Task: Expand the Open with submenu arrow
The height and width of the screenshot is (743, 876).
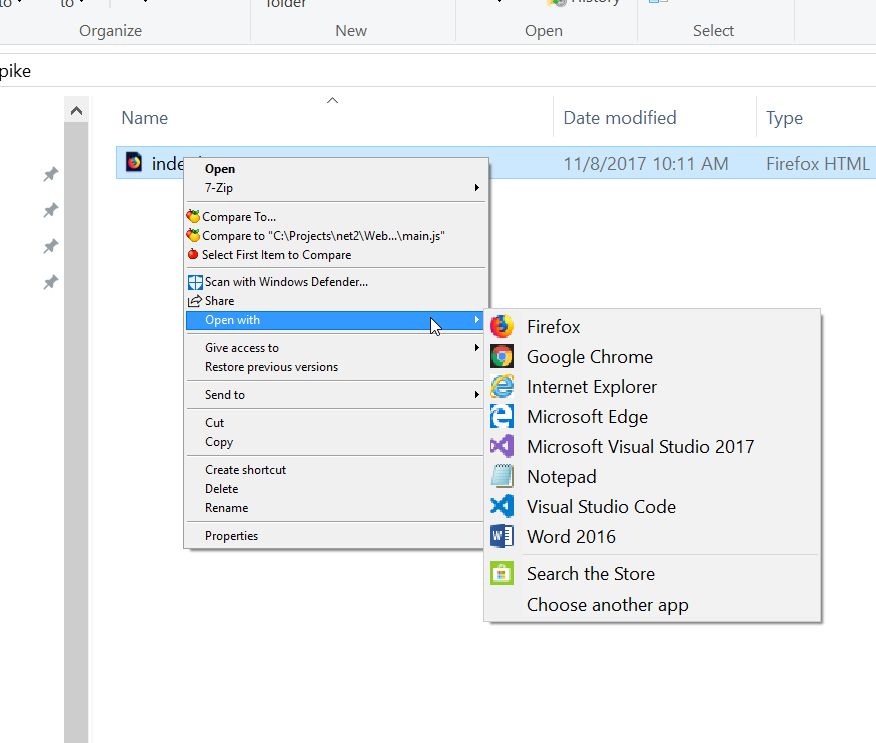Action: click(x=477, y=320)
